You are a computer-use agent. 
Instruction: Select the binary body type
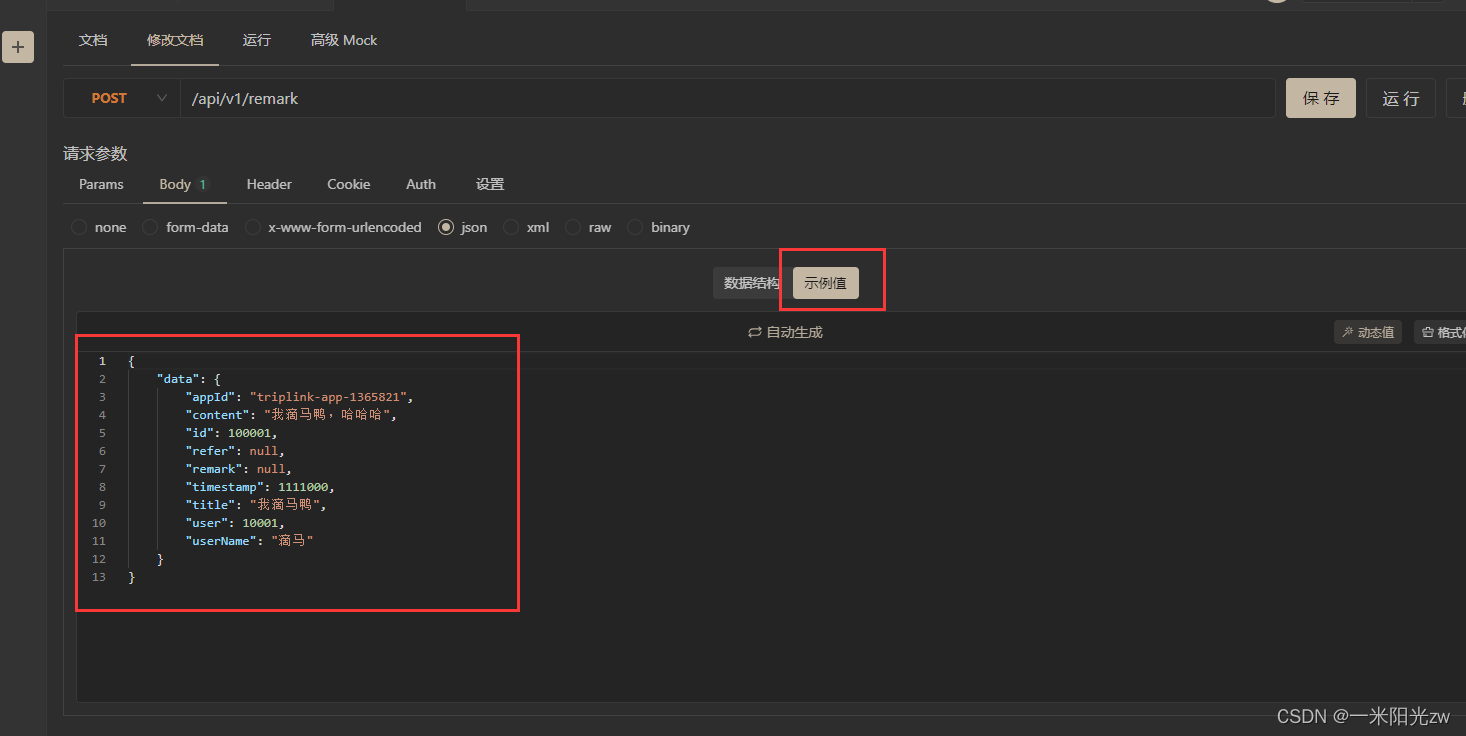[x=635, y=227]
